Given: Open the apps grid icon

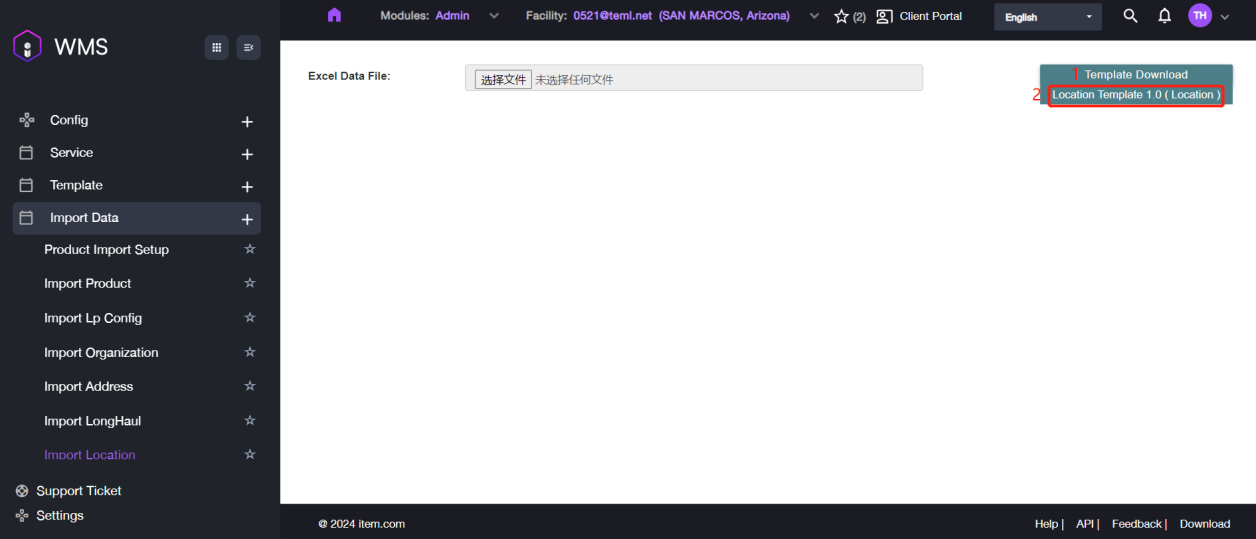Looking at the screenshot, I should pyautogui.click(x=216, y=47).
